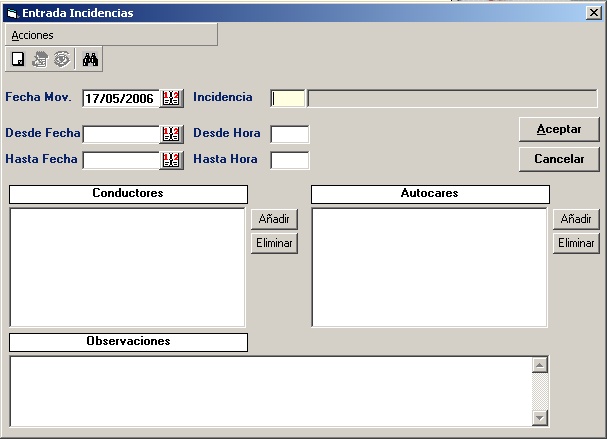Click Añadir beside Conductores list
The image size is (607, 439).
[274, 219]
